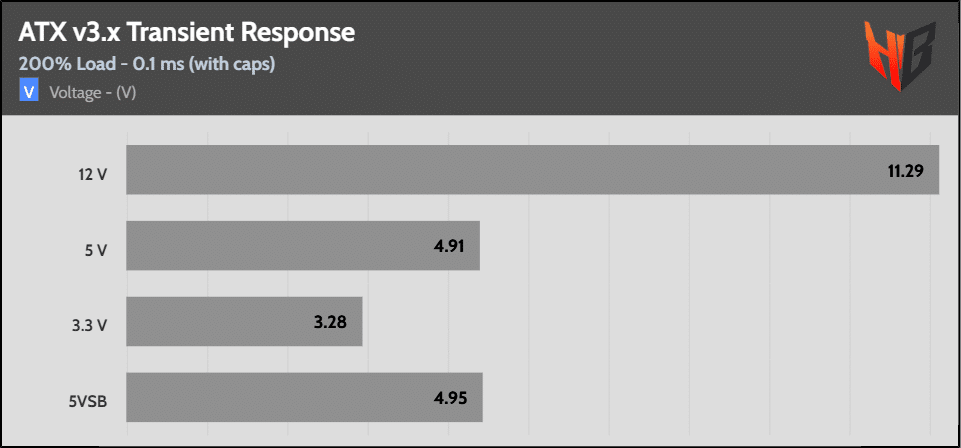Select the 12 V bar
961x448 pixels.
[x=500, y=170]
